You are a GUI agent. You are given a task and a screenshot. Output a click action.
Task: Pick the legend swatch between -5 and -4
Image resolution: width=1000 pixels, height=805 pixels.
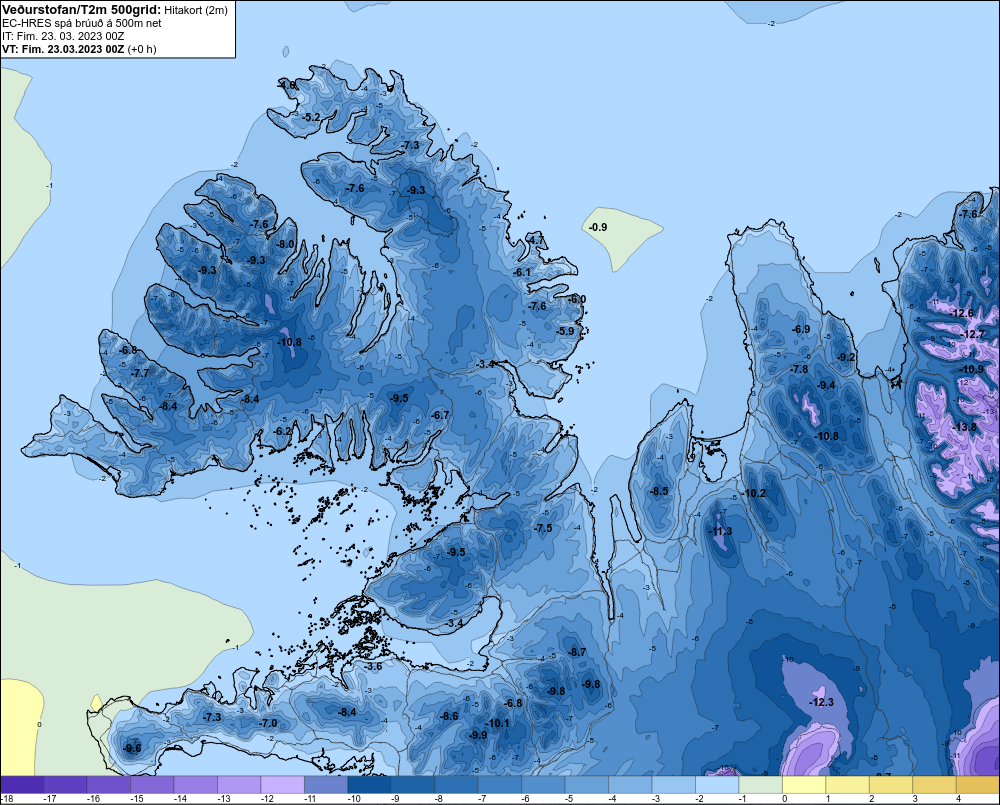pyautogui.click(x=586, y=785)
